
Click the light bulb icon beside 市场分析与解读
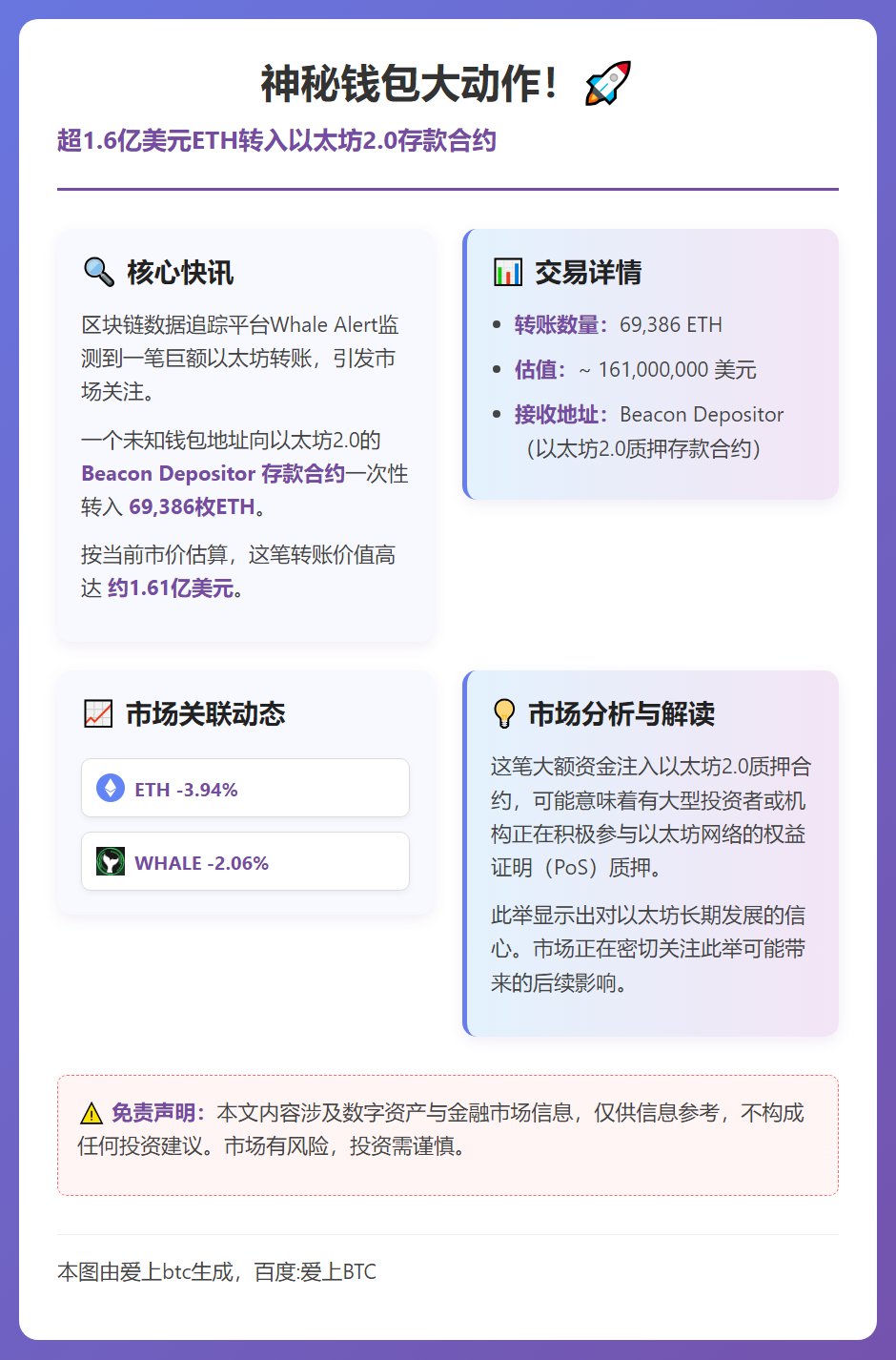coord(504,713)
